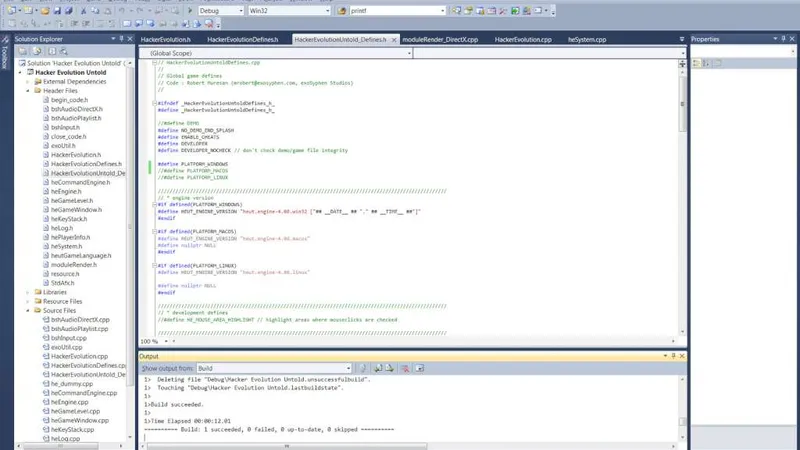
Task: Toggle Show All Files in Solution Explorer
Action: [x=37, y=51]
